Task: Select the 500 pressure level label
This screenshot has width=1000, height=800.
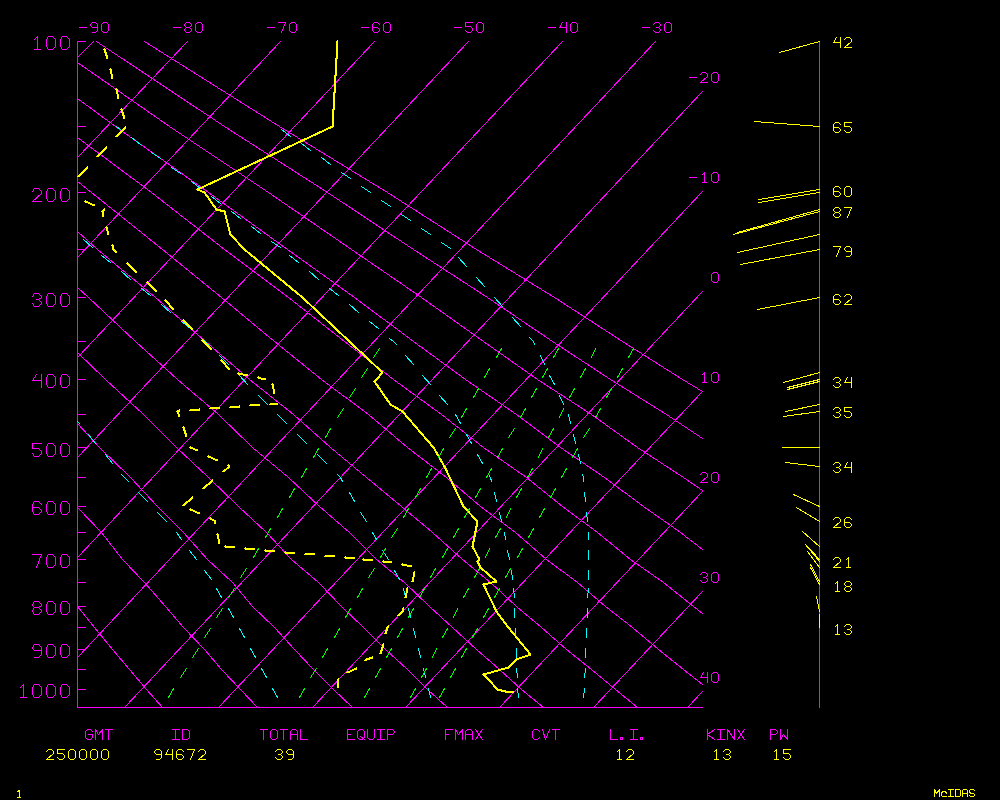Action: coord(48,450)
